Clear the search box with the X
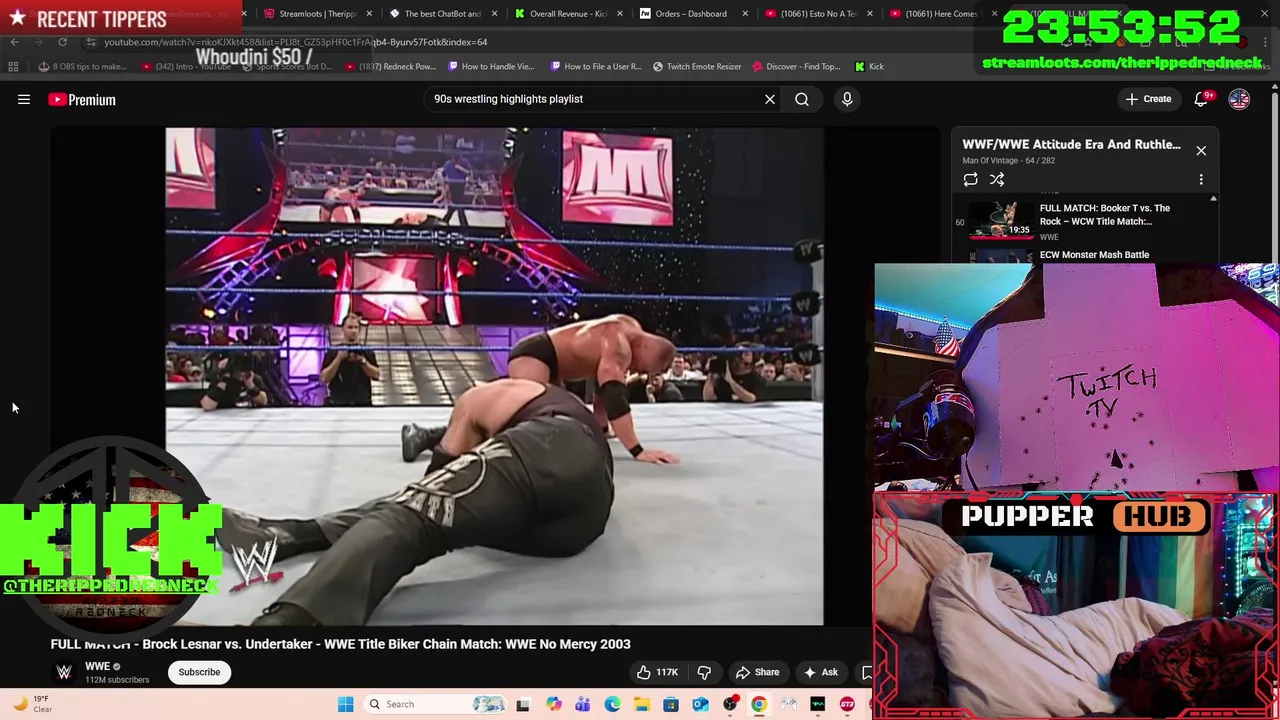Screen dimensions: 1280x720 click(x=770, y=99)
